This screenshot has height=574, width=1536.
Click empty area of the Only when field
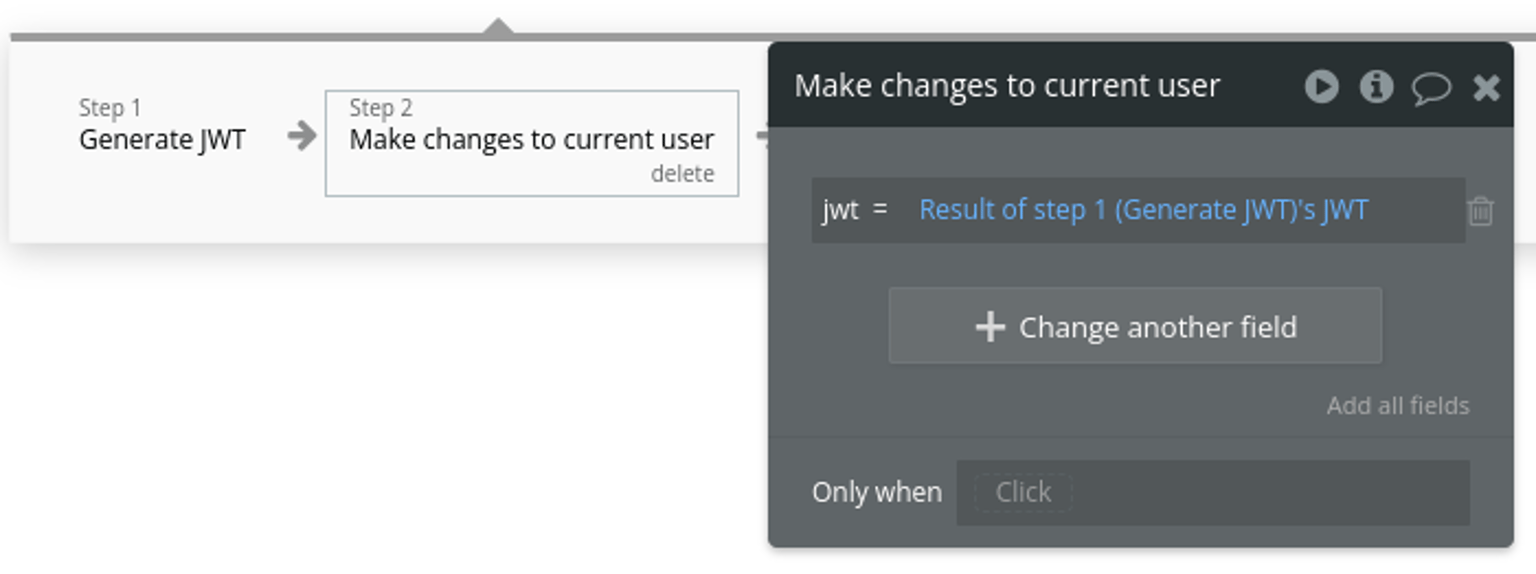pyautogui.click(x=1270, y=492)
